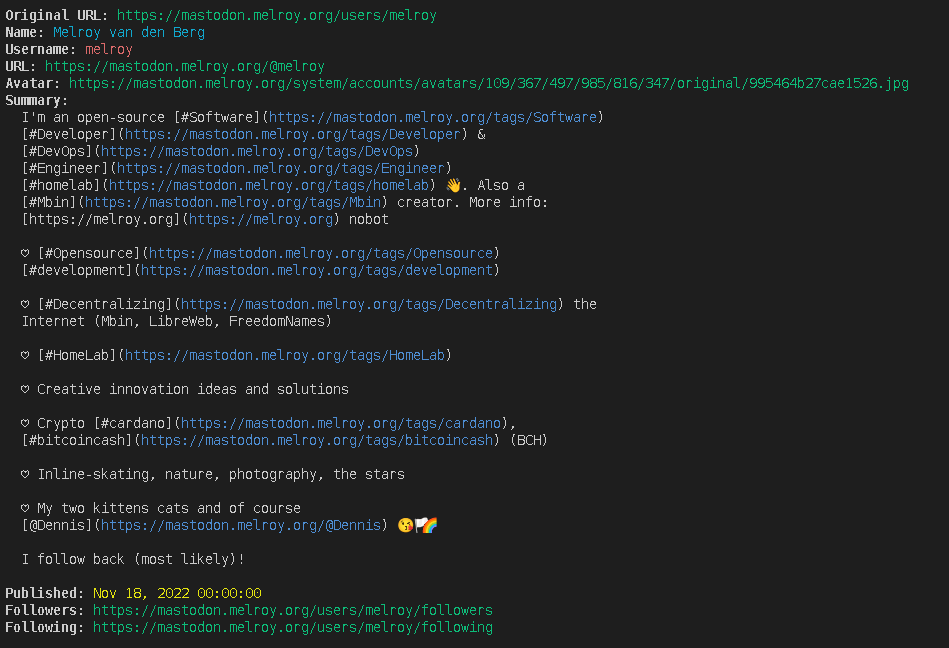Click the text I follow back (most likely)!
This screenshot has width=949, height=648.
click(x=133, y=558)
